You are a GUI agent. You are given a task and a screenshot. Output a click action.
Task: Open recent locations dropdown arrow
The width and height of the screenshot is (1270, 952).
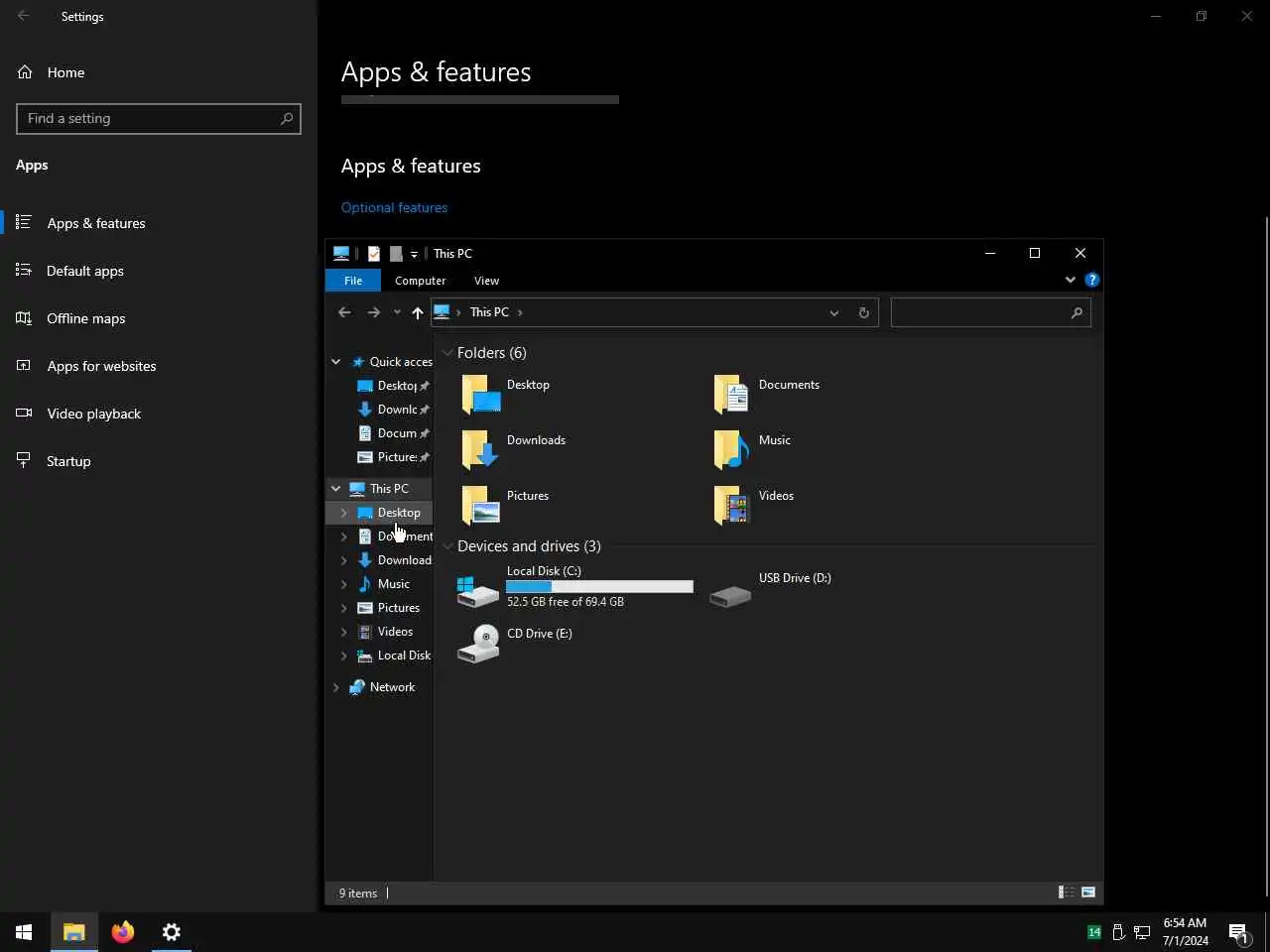[397, 312]
